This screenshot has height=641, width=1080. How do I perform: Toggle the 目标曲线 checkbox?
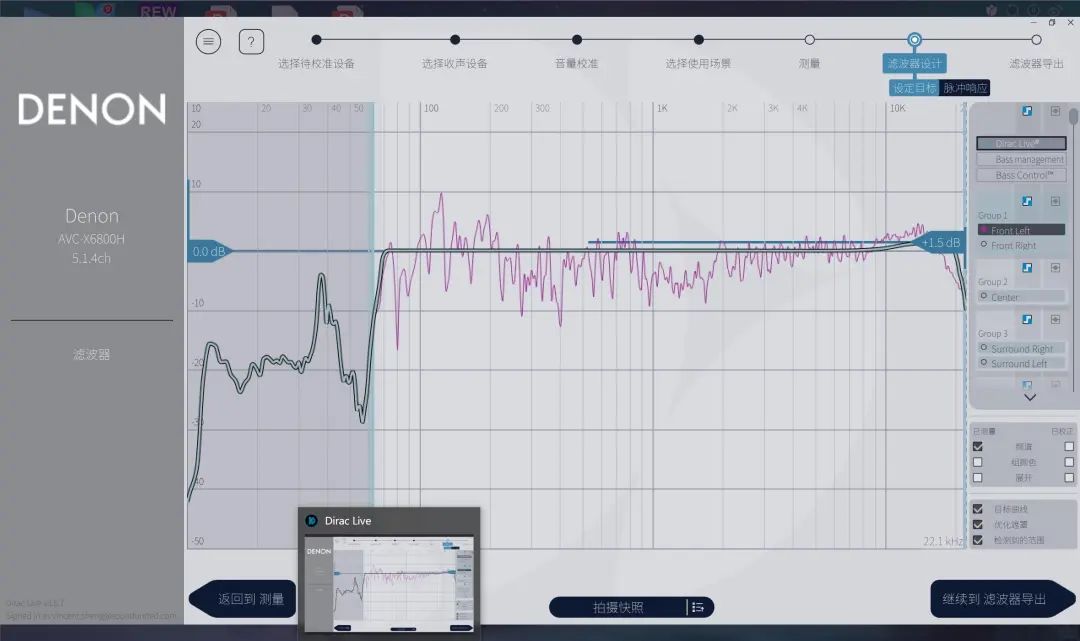pos(977,509)
